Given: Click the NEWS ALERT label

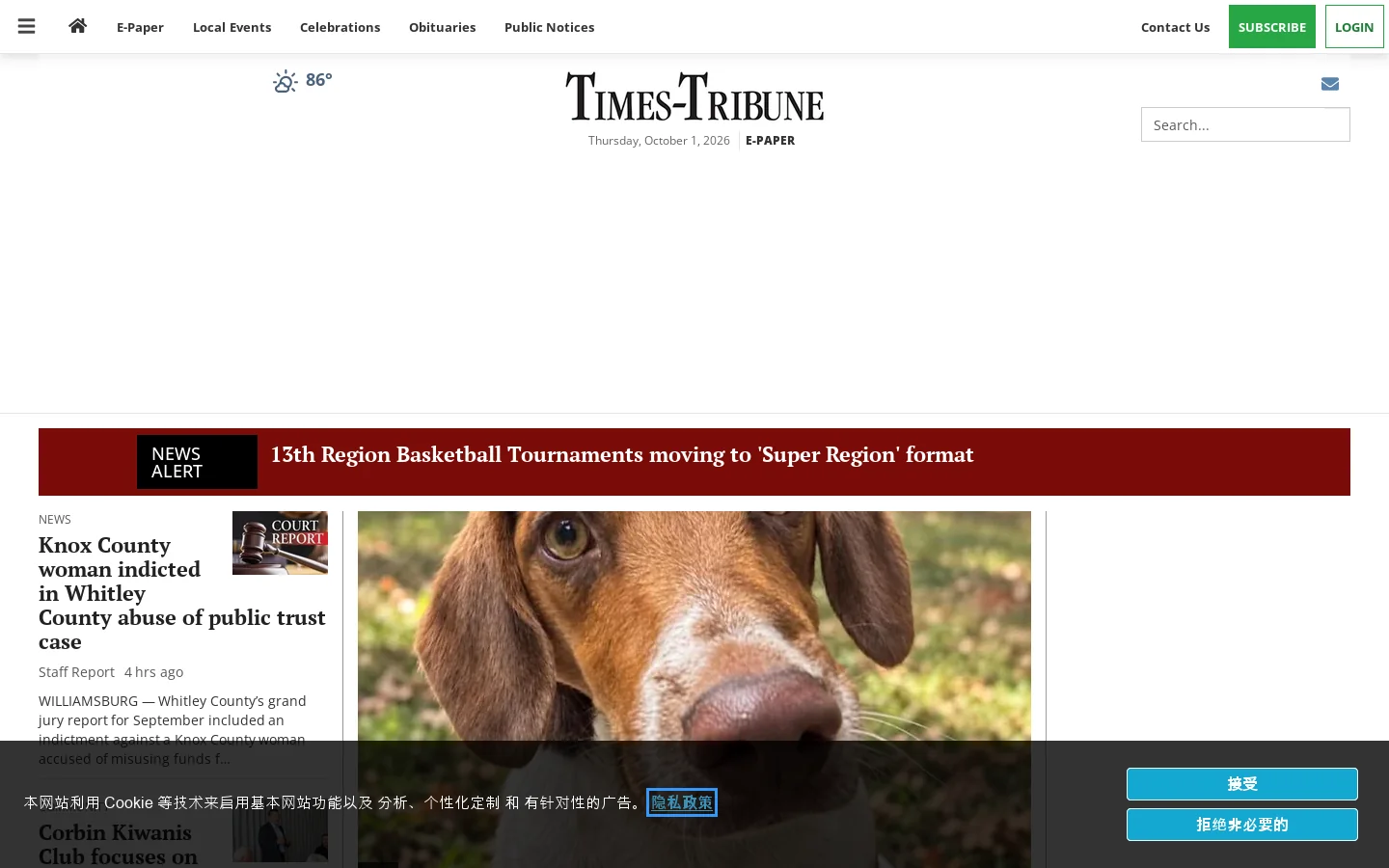Looking at the screenshot, I should point(197,462).
